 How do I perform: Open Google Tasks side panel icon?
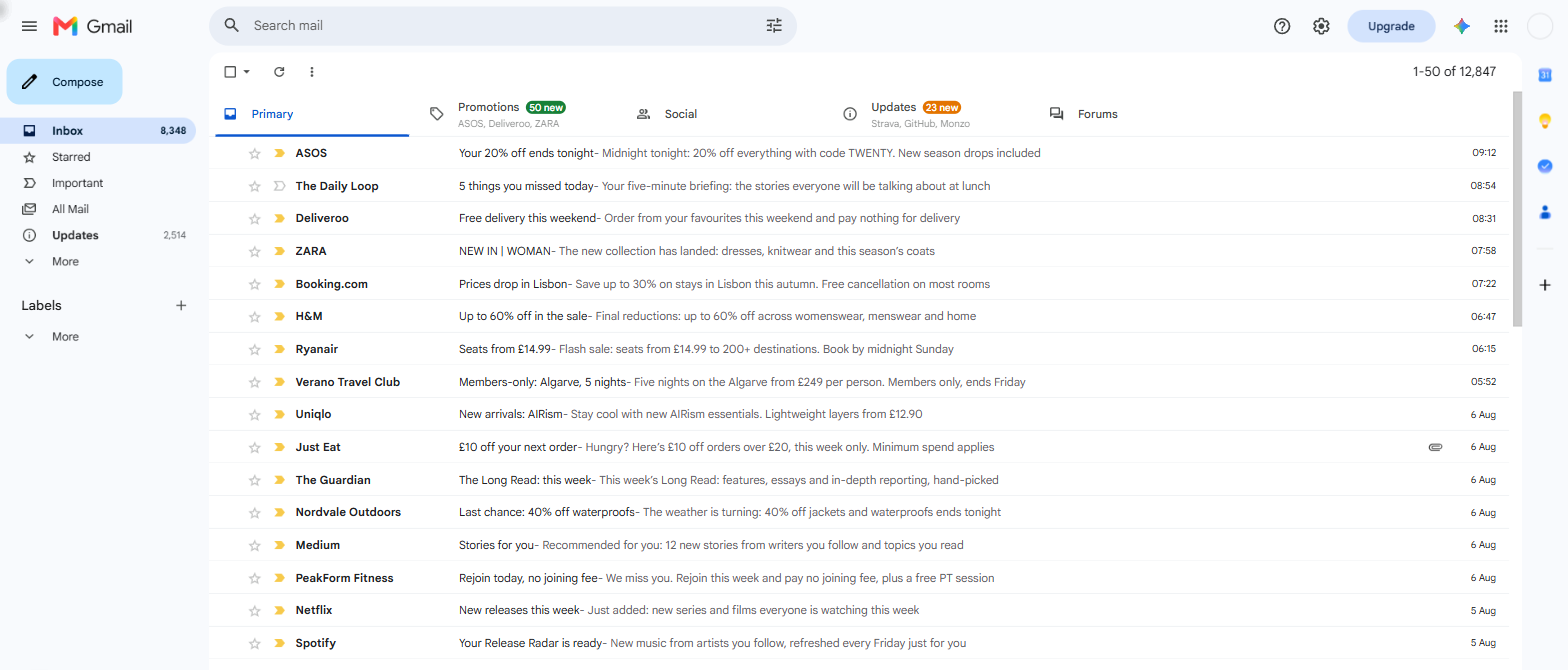(1545, 166)
